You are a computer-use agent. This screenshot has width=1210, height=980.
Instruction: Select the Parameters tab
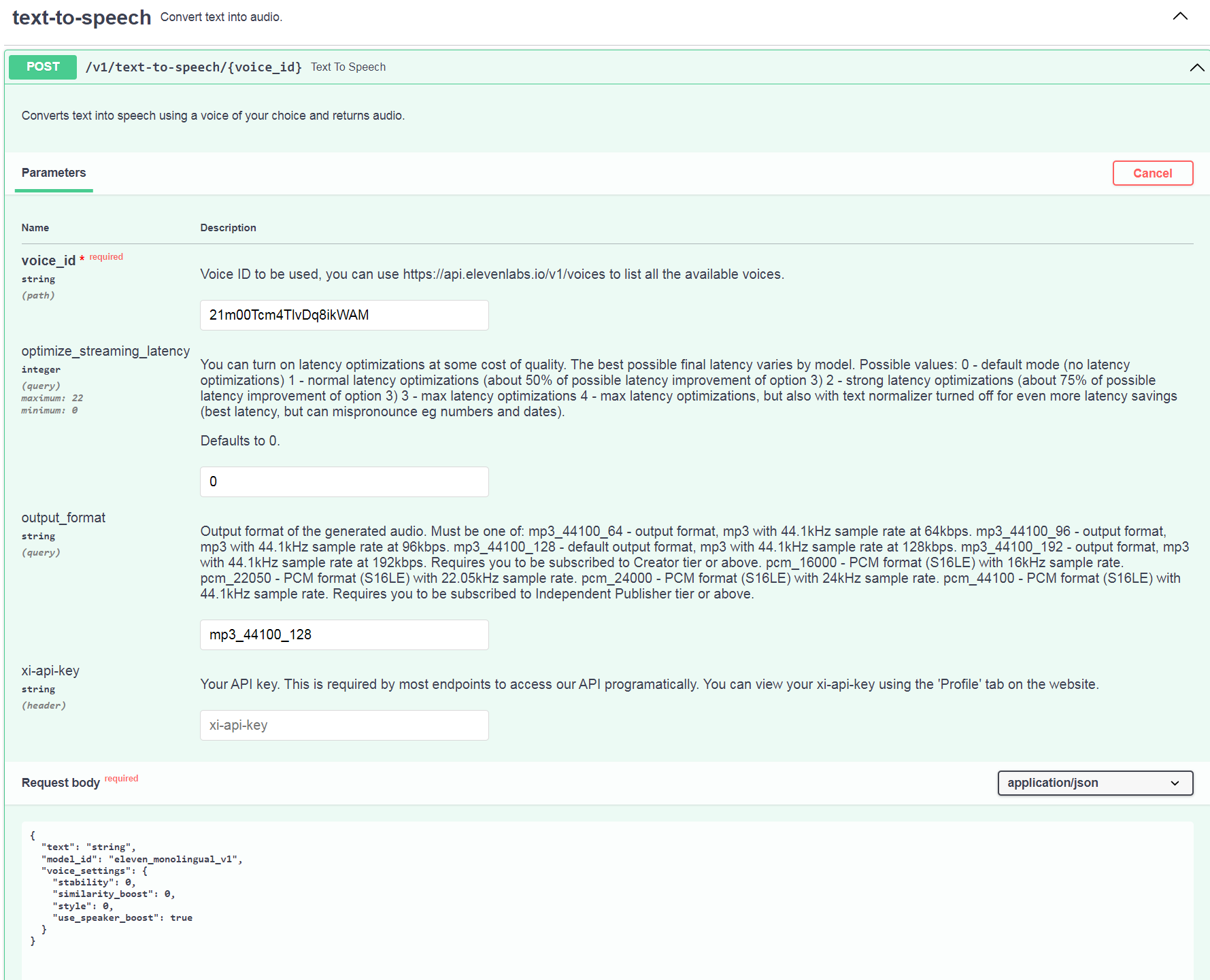pos(54,173)
